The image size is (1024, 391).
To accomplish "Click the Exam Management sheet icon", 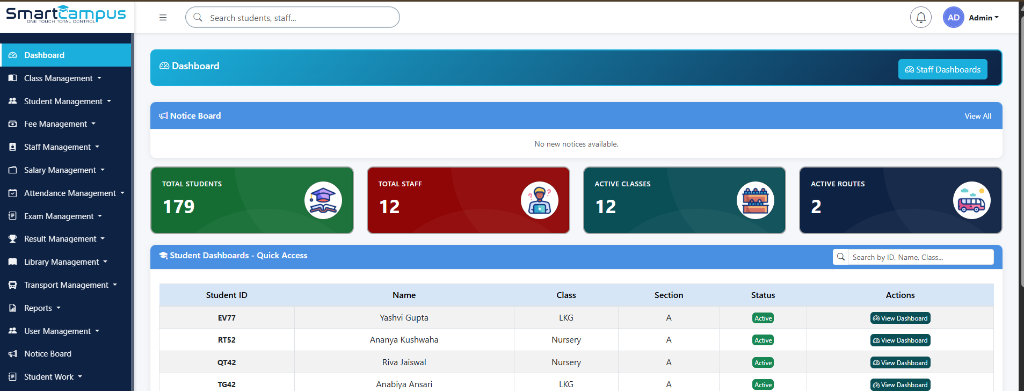I will [x=12, y=216].
